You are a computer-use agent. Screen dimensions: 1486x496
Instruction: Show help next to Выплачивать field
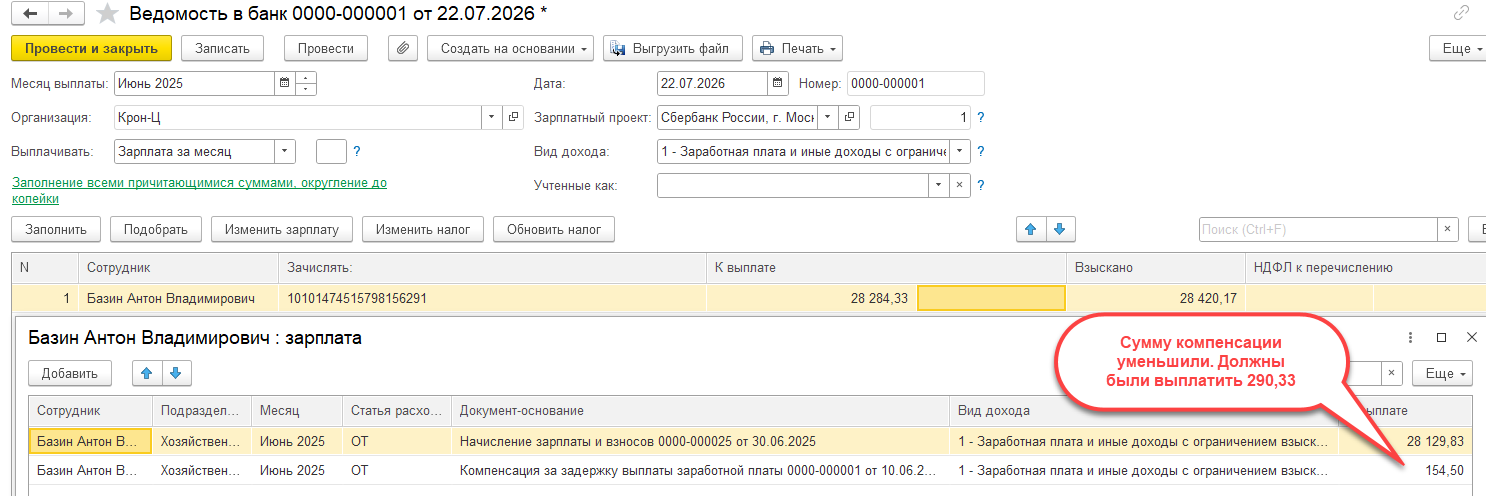[x=357, y=152]
